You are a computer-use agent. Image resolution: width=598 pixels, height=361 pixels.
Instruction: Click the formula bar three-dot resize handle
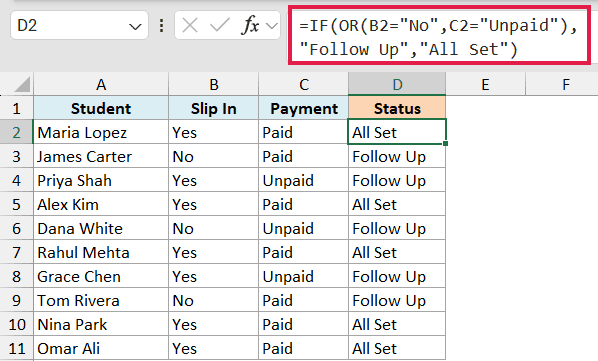coord(162,26)
